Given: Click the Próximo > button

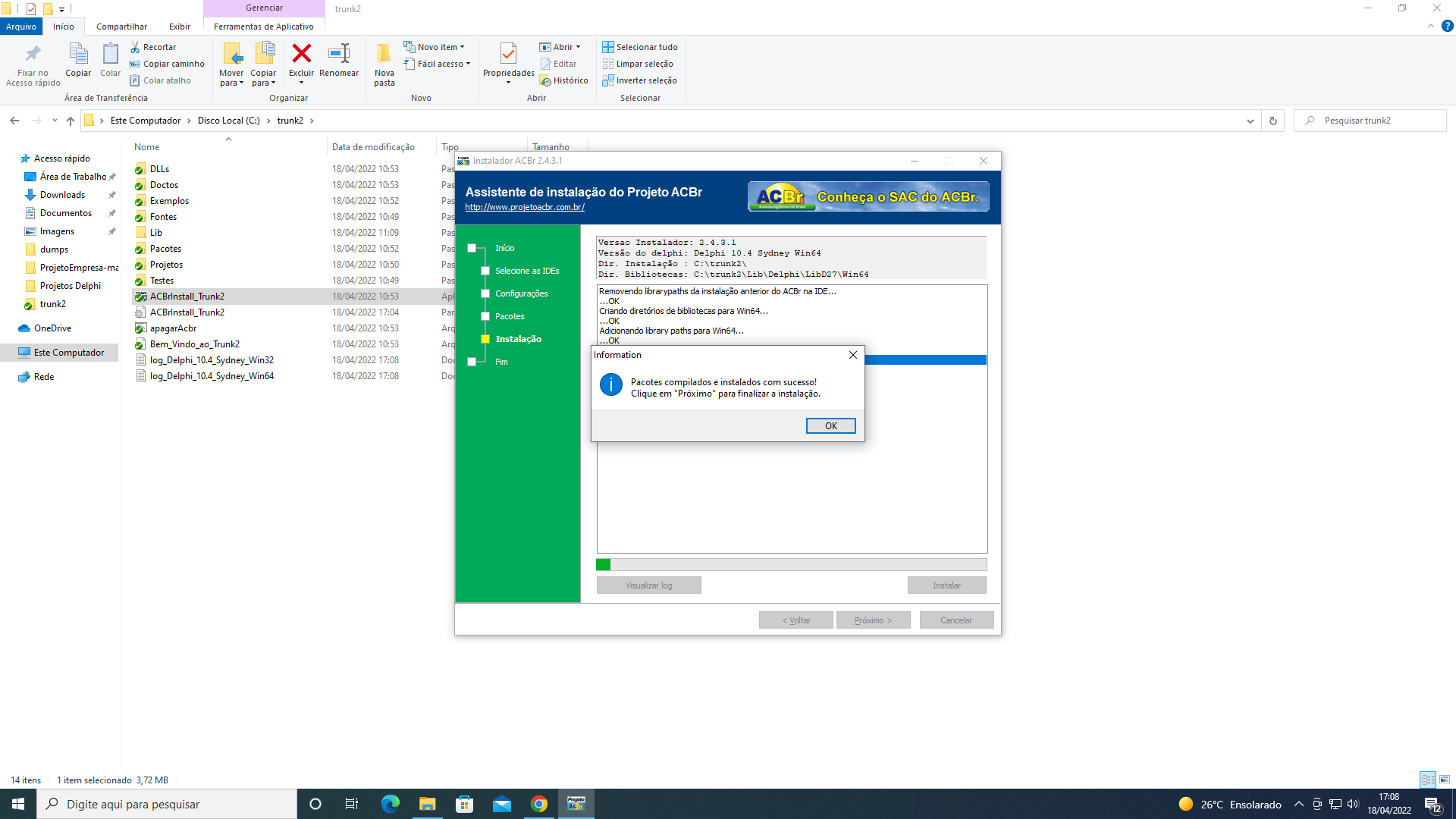Looking at the screenshot, I should pos(873,620).
